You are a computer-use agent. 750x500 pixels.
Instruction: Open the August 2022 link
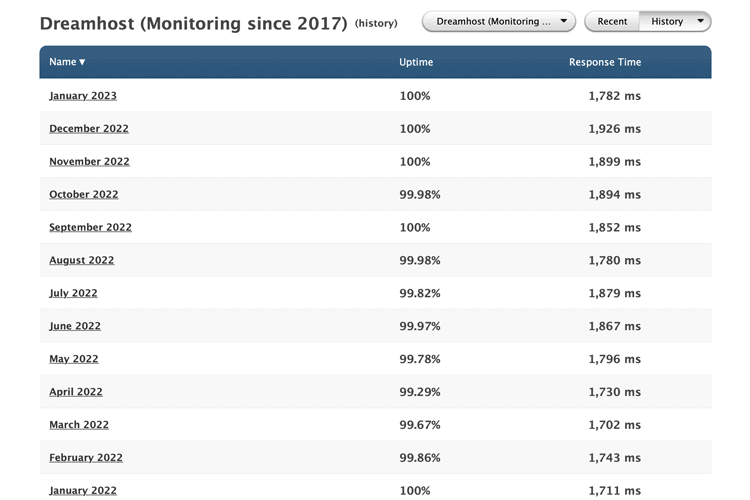click(x=82, y=260)
